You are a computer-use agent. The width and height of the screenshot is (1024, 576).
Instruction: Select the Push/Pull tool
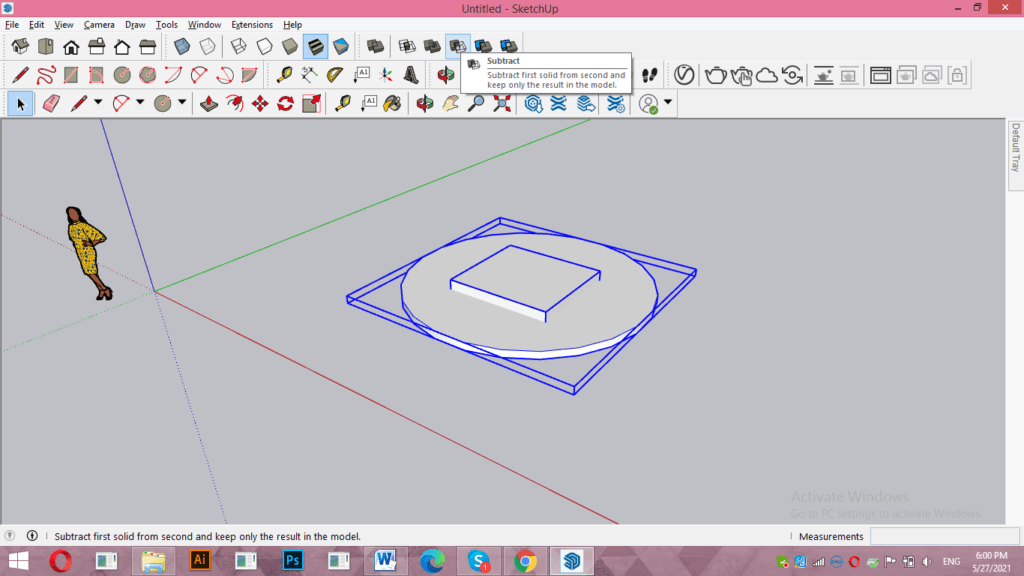pos(208,103)
